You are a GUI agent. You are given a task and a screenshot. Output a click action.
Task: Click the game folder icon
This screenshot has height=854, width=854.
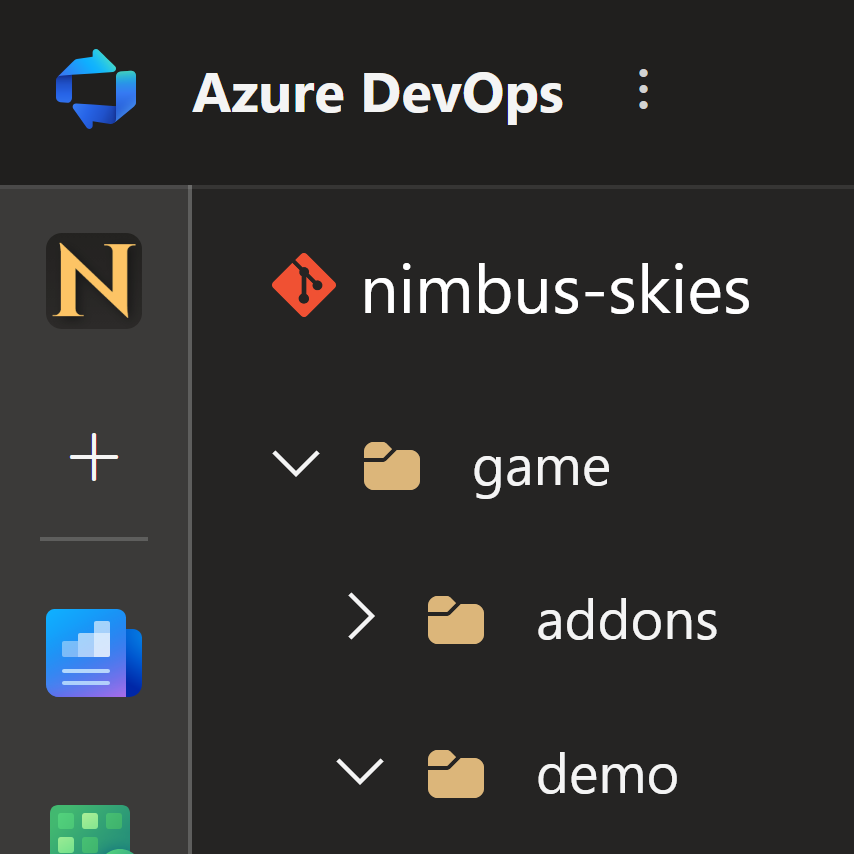392,466
